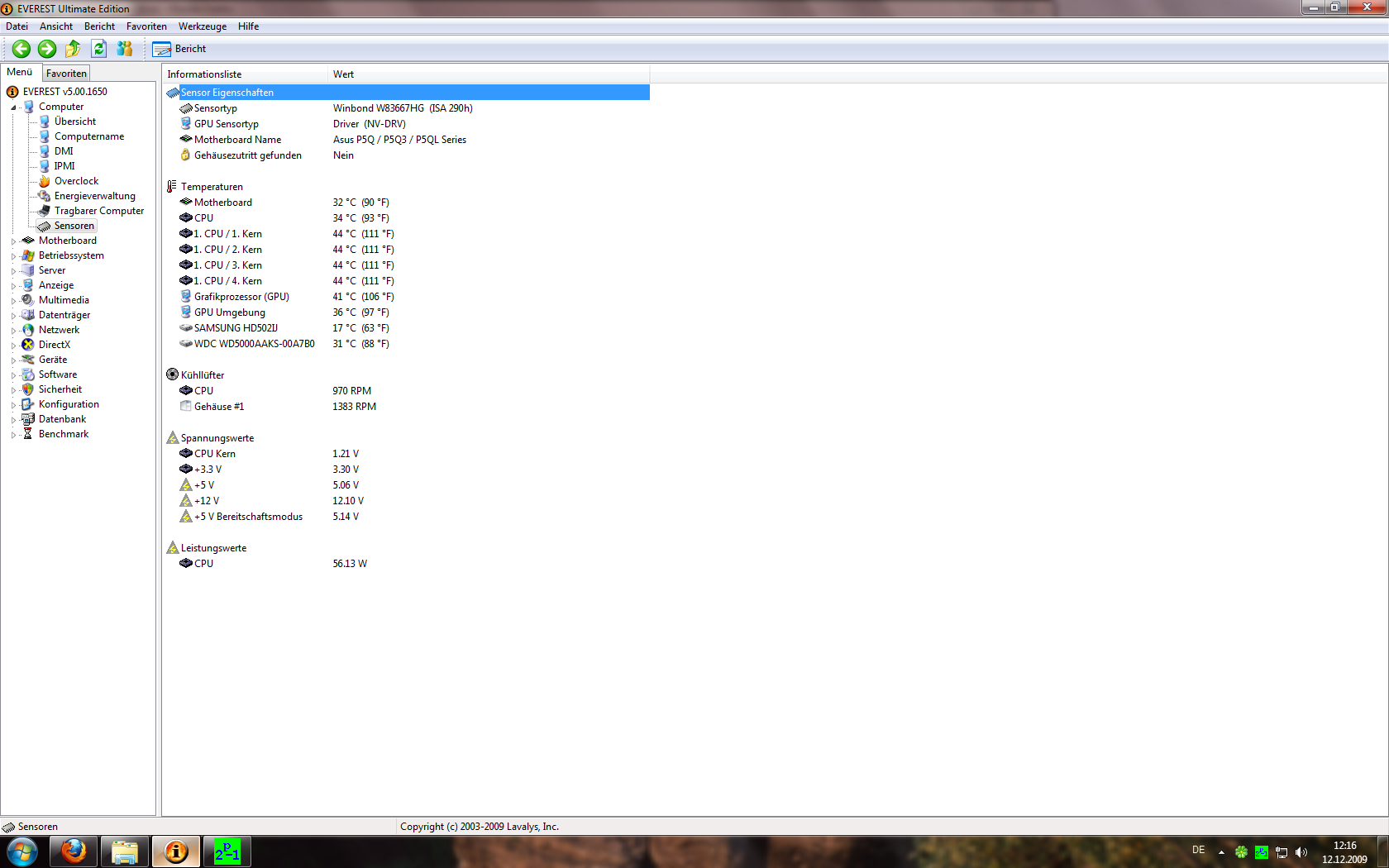The width and height of the screenshot is (1389, 868).
Task: Open the Favoriten menu in menu bar
Action: pyautogui.click(x=146, y=26)
